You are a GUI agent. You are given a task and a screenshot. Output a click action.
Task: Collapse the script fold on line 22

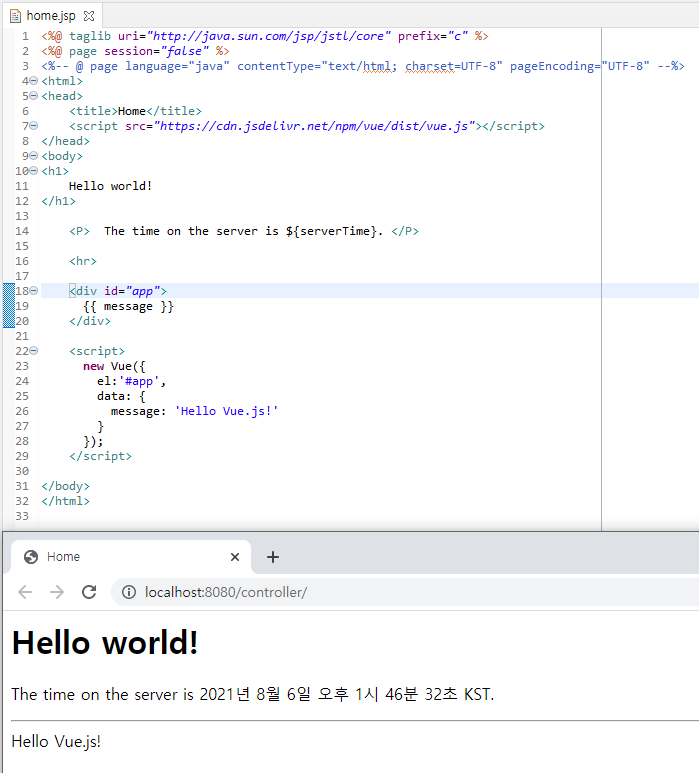pyautogui.click(x=34, y=351)
